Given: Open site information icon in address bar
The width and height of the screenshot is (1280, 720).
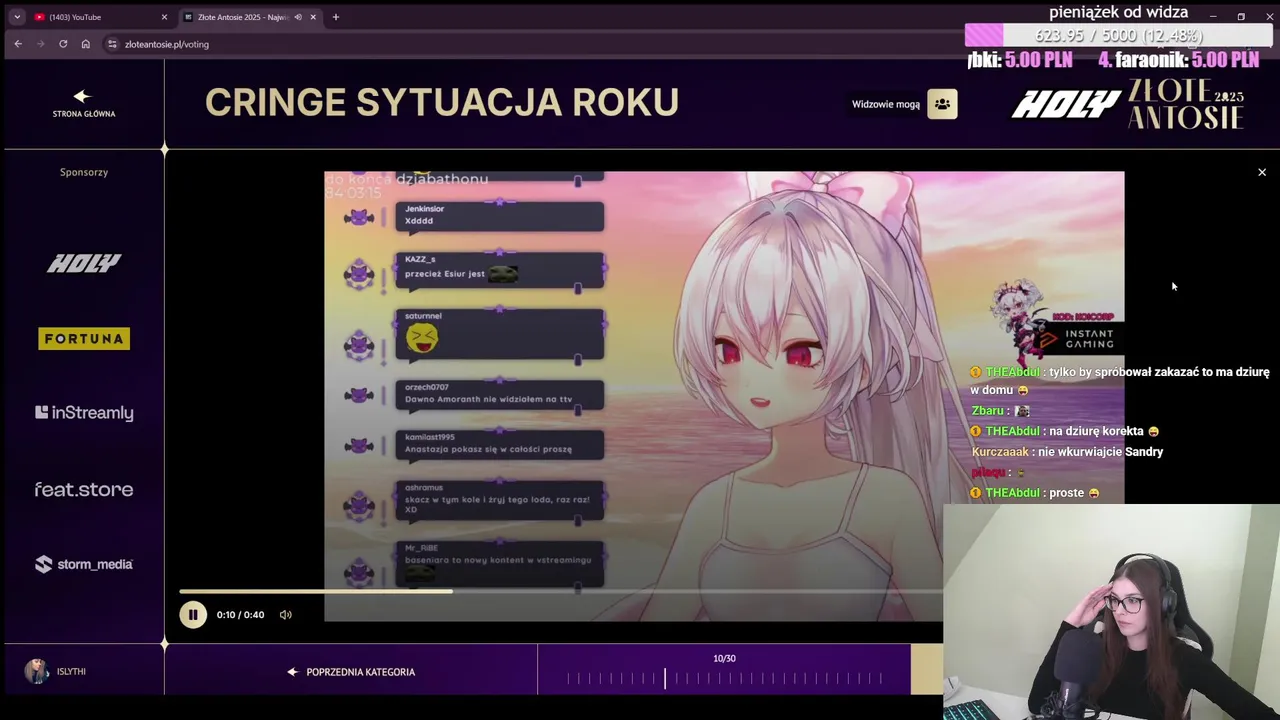Looking at the screenshot, I should coord(112,44).
